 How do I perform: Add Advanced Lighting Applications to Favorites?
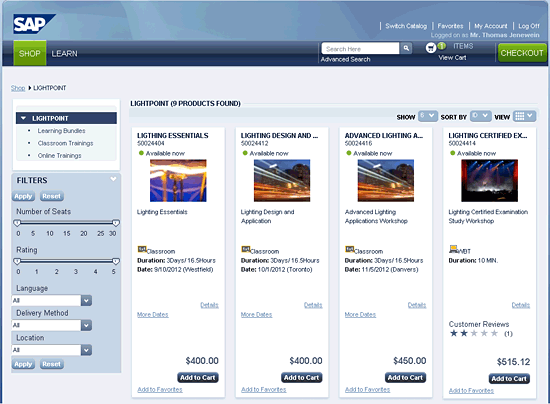368,389
